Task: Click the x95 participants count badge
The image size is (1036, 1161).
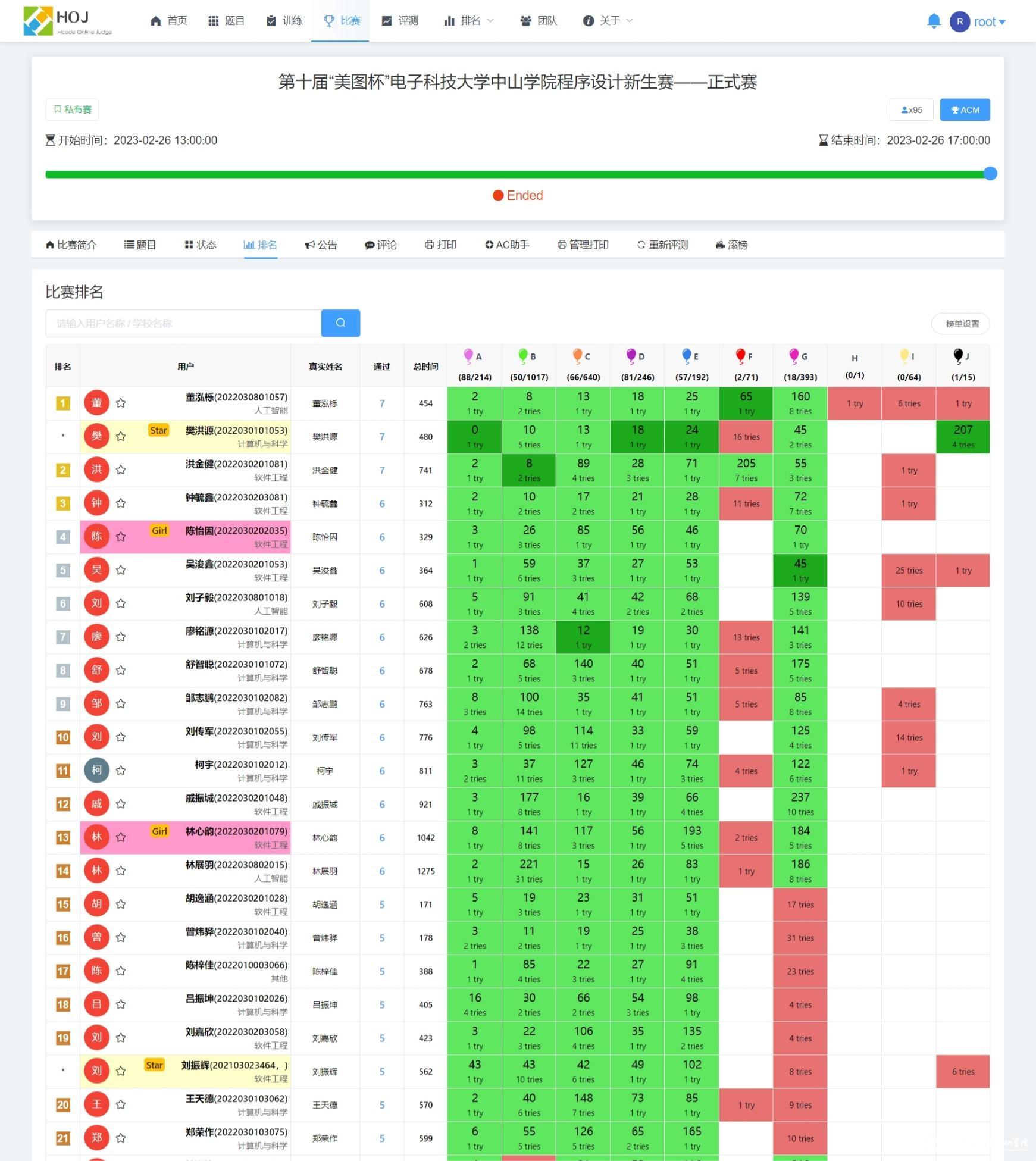Action: (x=911, y=110)
